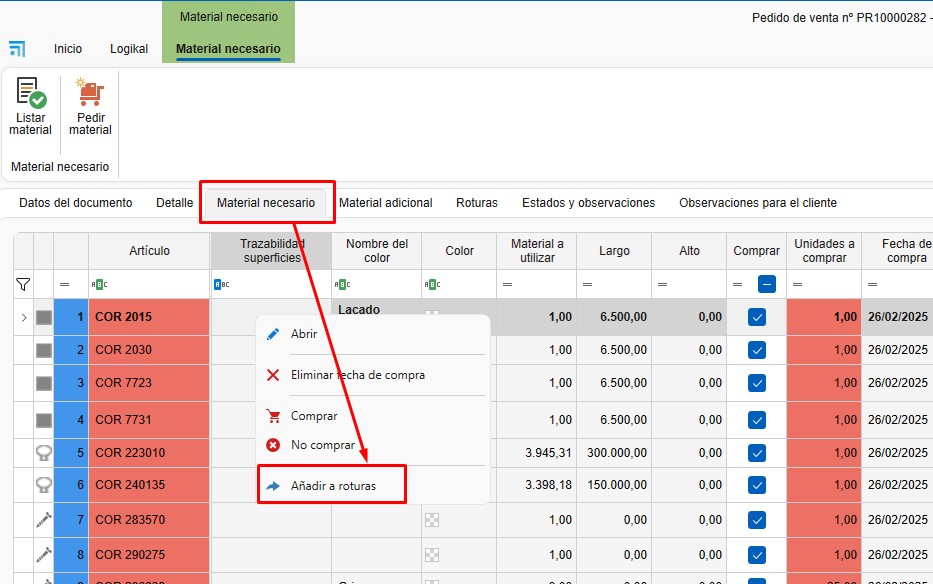Open the ABC filter operator under Color

[433, 285]
